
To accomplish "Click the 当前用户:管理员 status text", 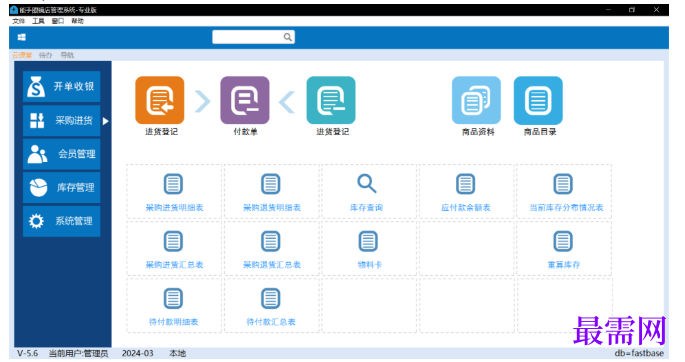I will tap(78, 353).
